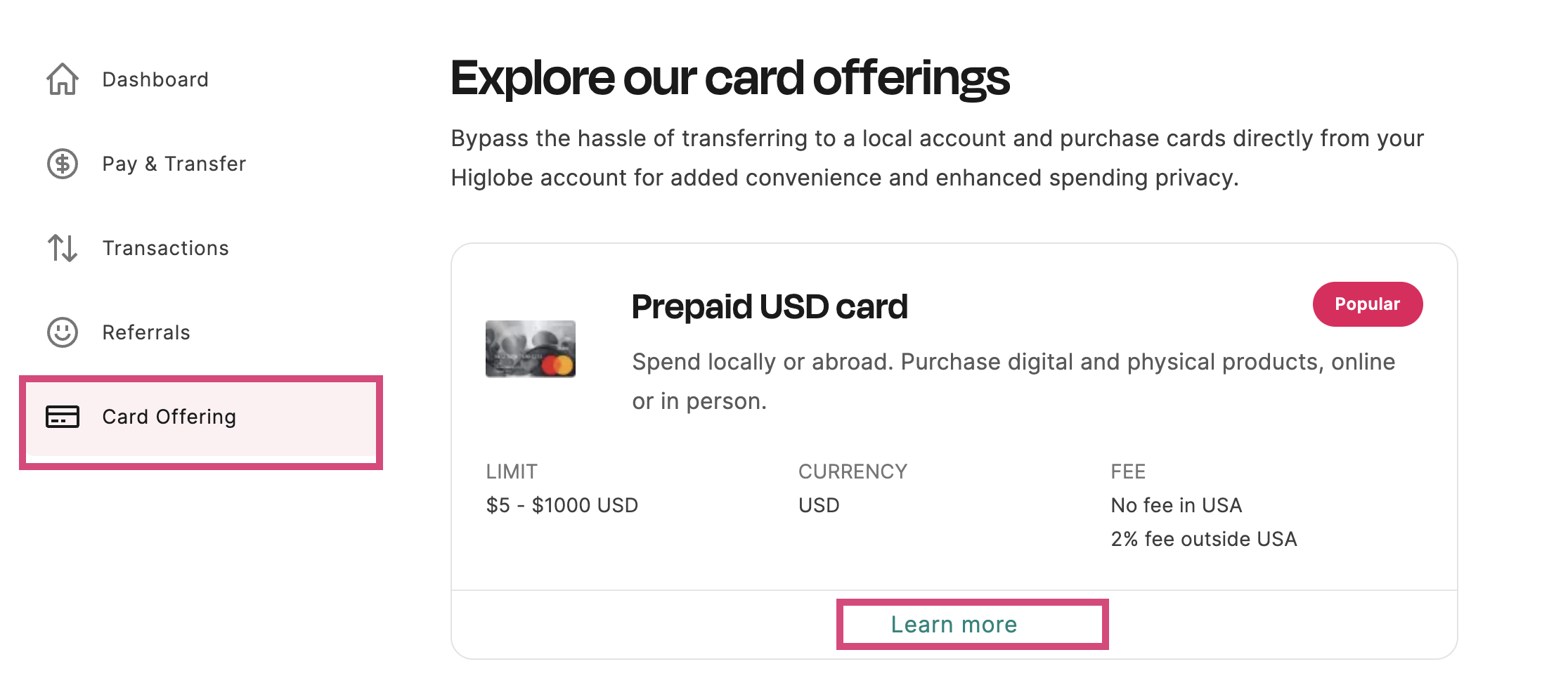
Task: Open the Transactions page
Action: tap(165, 248)
